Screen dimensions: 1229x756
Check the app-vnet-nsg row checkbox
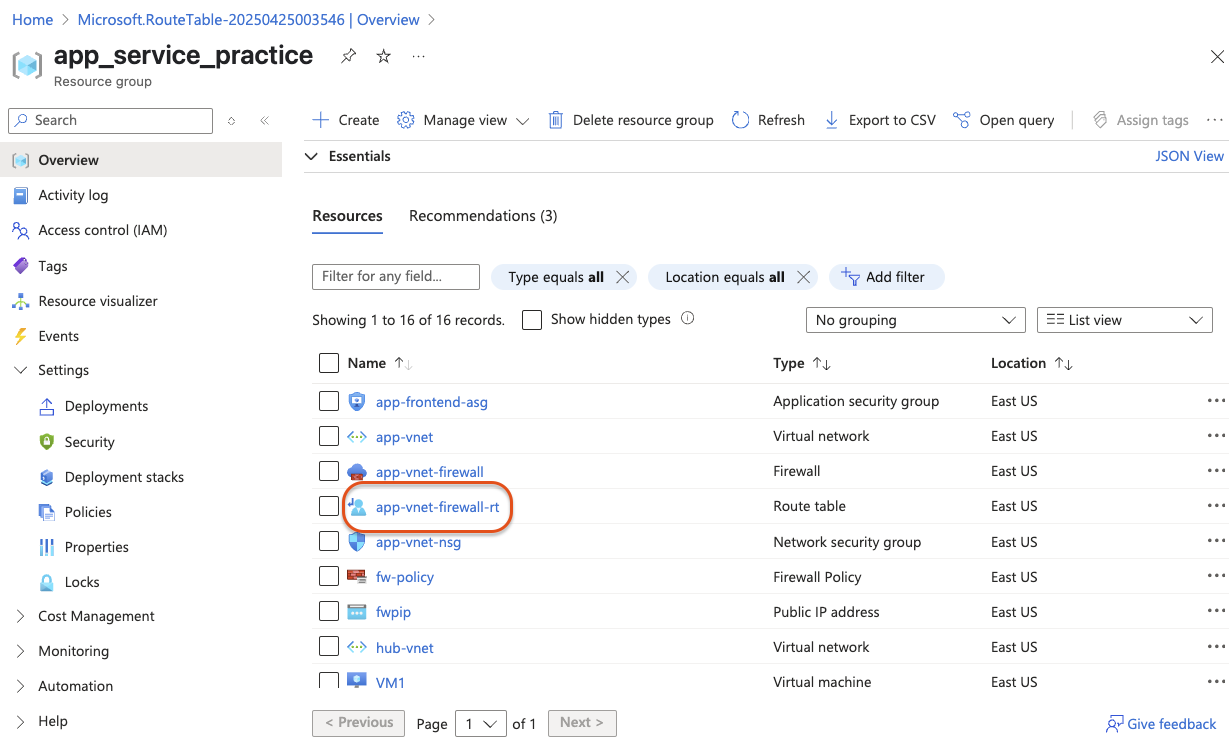point(329,541)
